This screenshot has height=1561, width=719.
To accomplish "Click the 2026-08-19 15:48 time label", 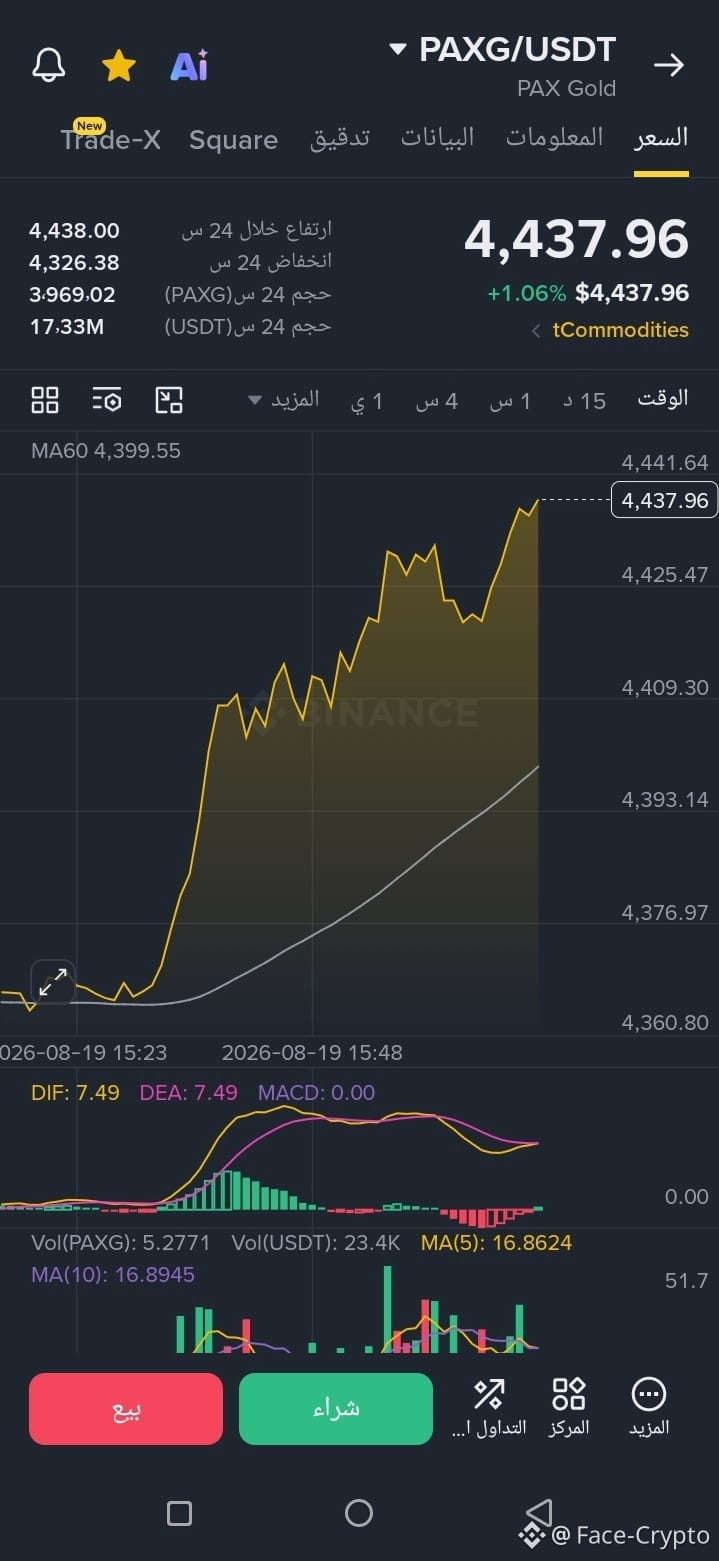I will 312,1053.
